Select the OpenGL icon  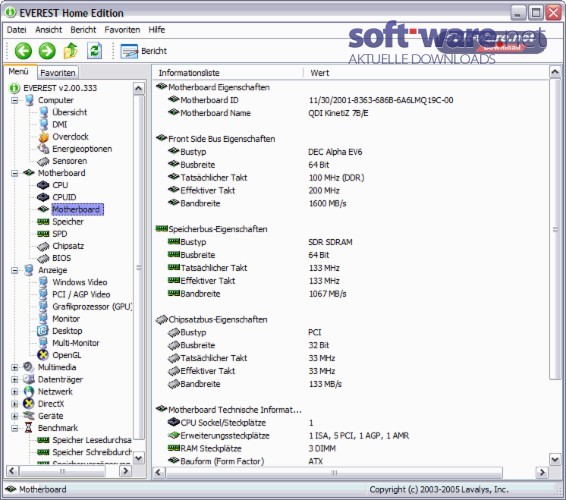click(x=43, y=355)
